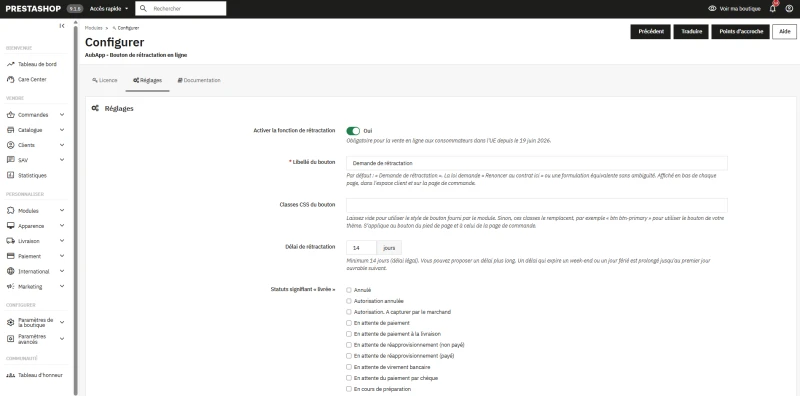
Task: Click the Points d'accroche button
Action: [741, 32]
